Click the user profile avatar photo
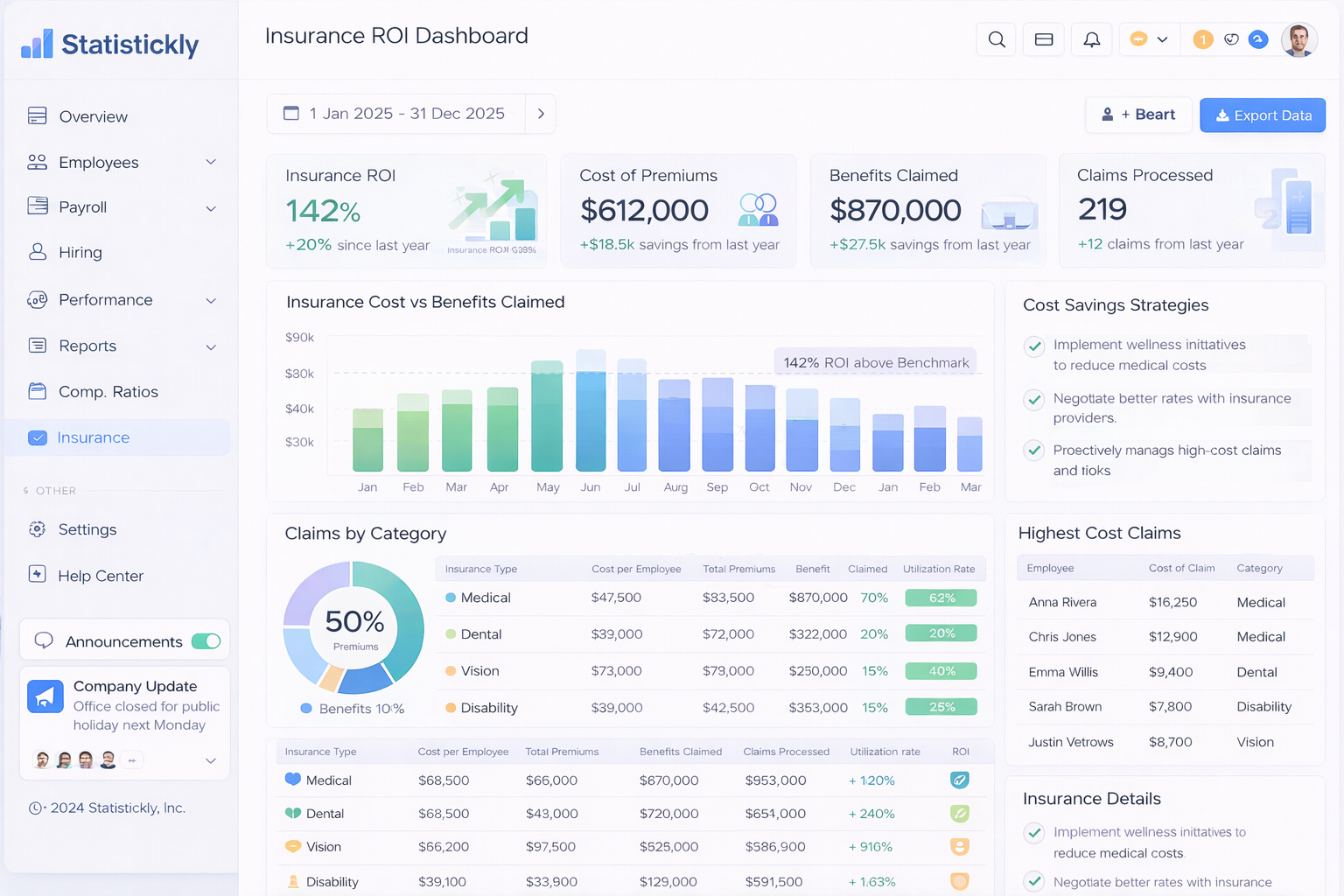 pos(1298,40)
